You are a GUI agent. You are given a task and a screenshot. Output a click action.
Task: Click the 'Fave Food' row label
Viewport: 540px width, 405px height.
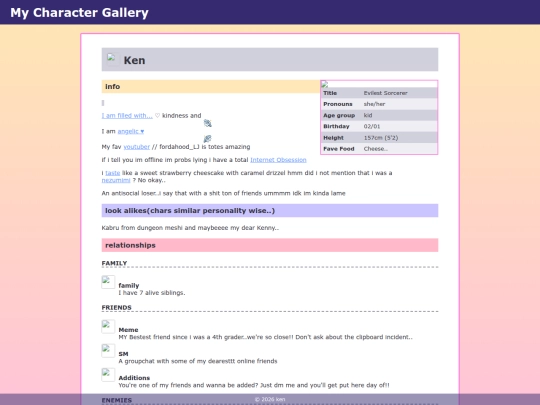click(x=339, y=149)
